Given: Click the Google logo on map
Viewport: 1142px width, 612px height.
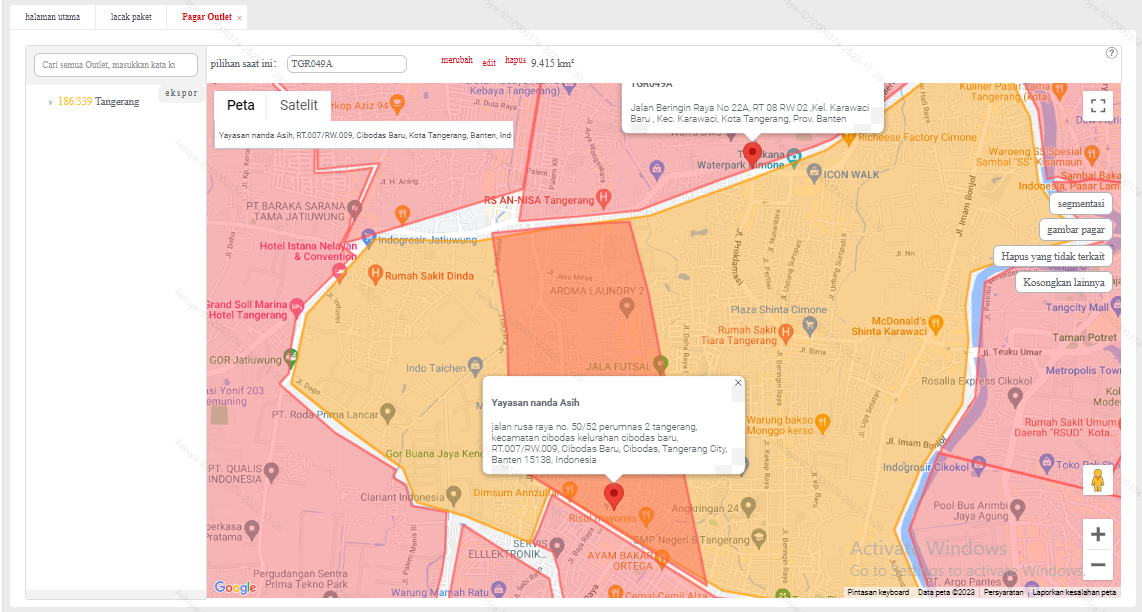Looking at the screenshot, I should pos(235,587).
